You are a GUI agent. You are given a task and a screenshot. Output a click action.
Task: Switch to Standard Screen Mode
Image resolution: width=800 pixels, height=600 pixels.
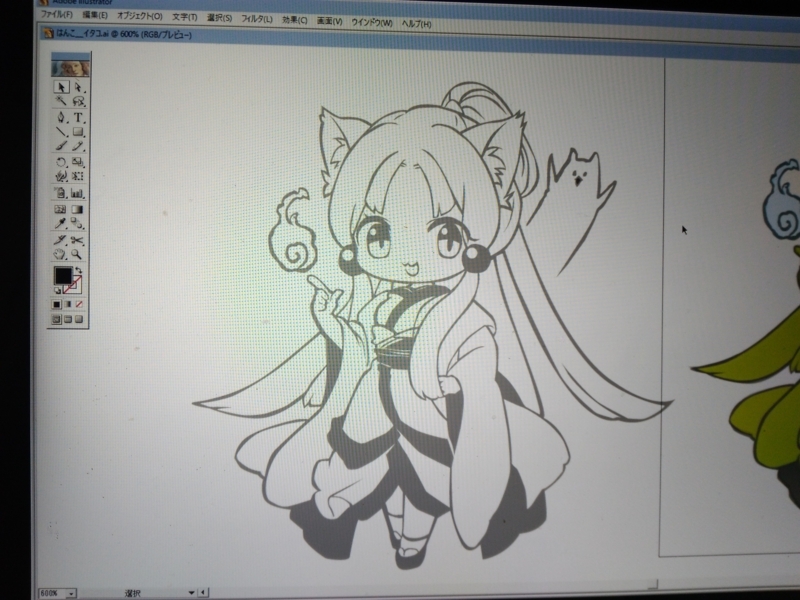56,319
